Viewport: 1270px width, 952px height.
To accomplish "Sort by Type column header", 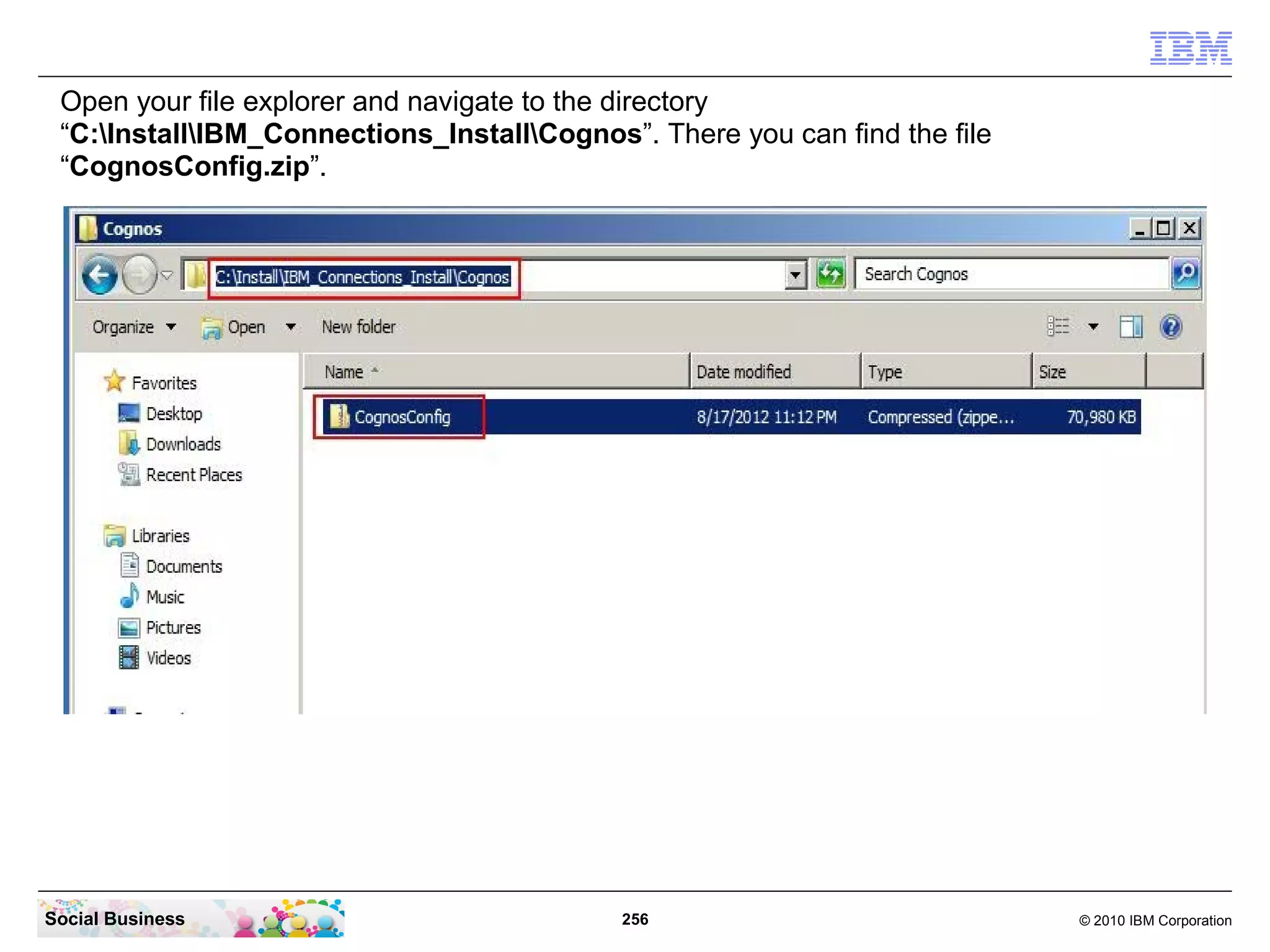I will (x=946, y=372).
